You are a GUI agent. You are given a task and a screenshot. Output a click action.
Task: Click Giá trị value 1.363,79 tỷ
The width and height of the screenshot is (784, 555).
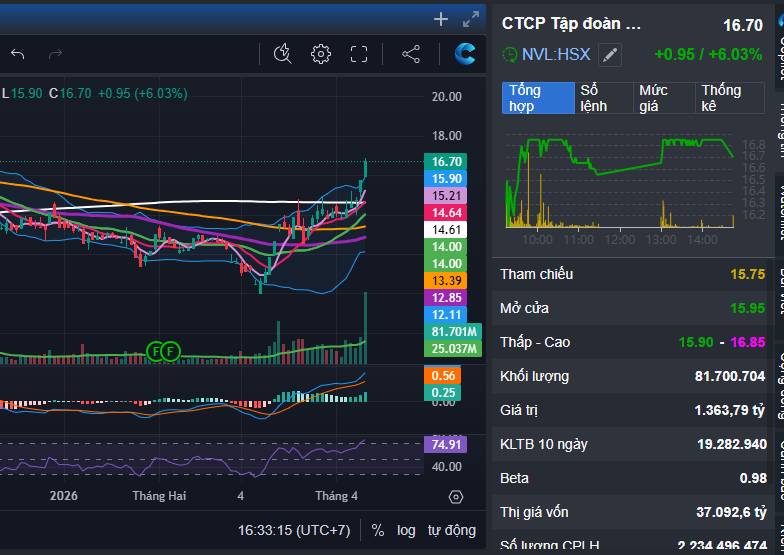(730, 410)
